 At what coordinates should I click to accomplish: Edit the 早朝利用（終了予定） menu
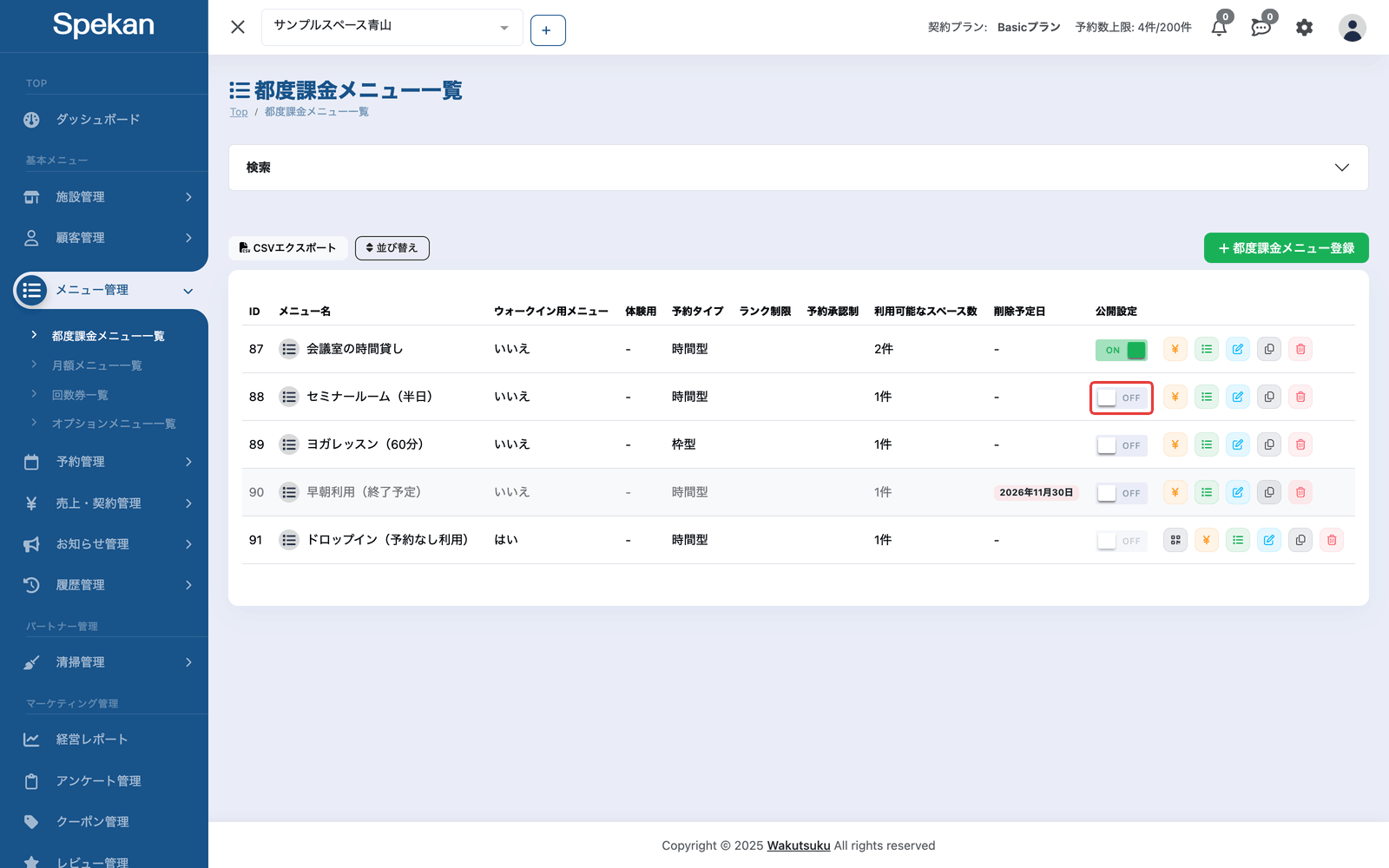point(1238,492)
